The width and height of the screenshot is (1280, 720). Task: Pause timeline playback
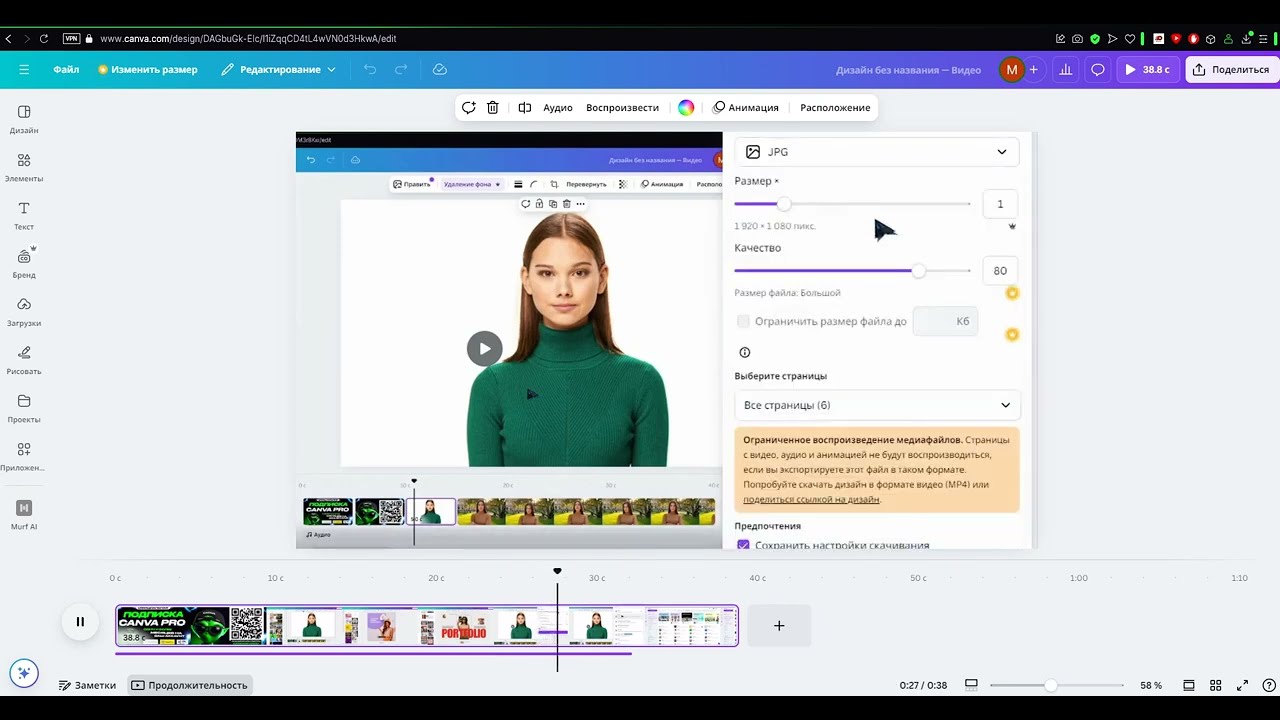80,622
